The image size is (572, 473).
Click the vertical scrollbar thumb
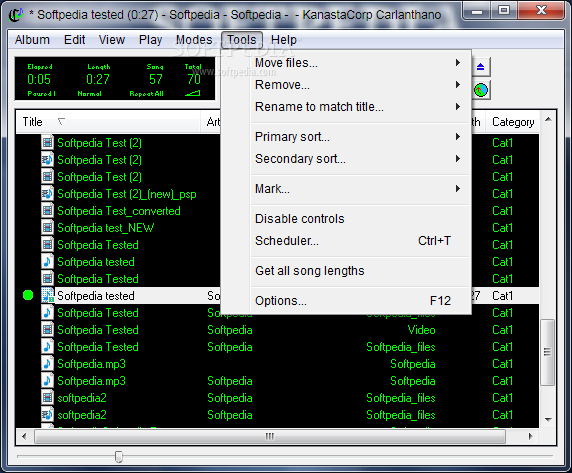[548, 352]
